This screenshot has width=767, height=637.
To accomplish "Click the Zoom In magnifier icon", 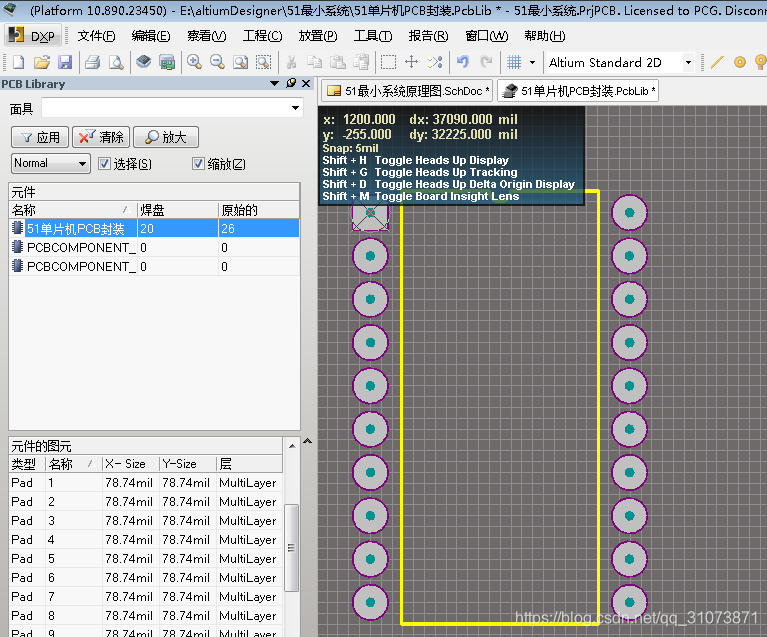I will (x=194, y=62).
